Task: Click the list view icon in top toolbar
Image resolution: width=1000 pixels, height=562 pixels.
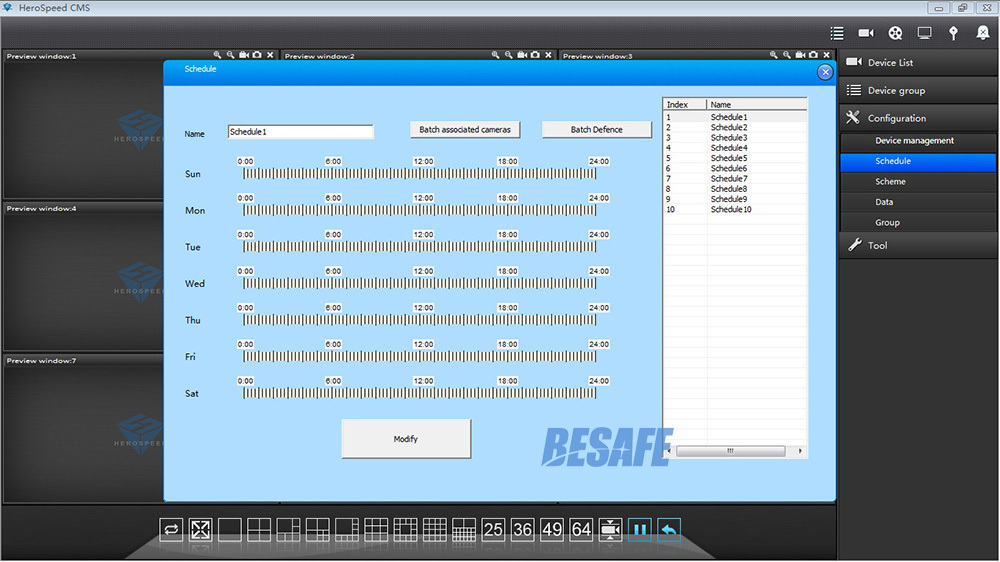Action: tap(837, 33)
